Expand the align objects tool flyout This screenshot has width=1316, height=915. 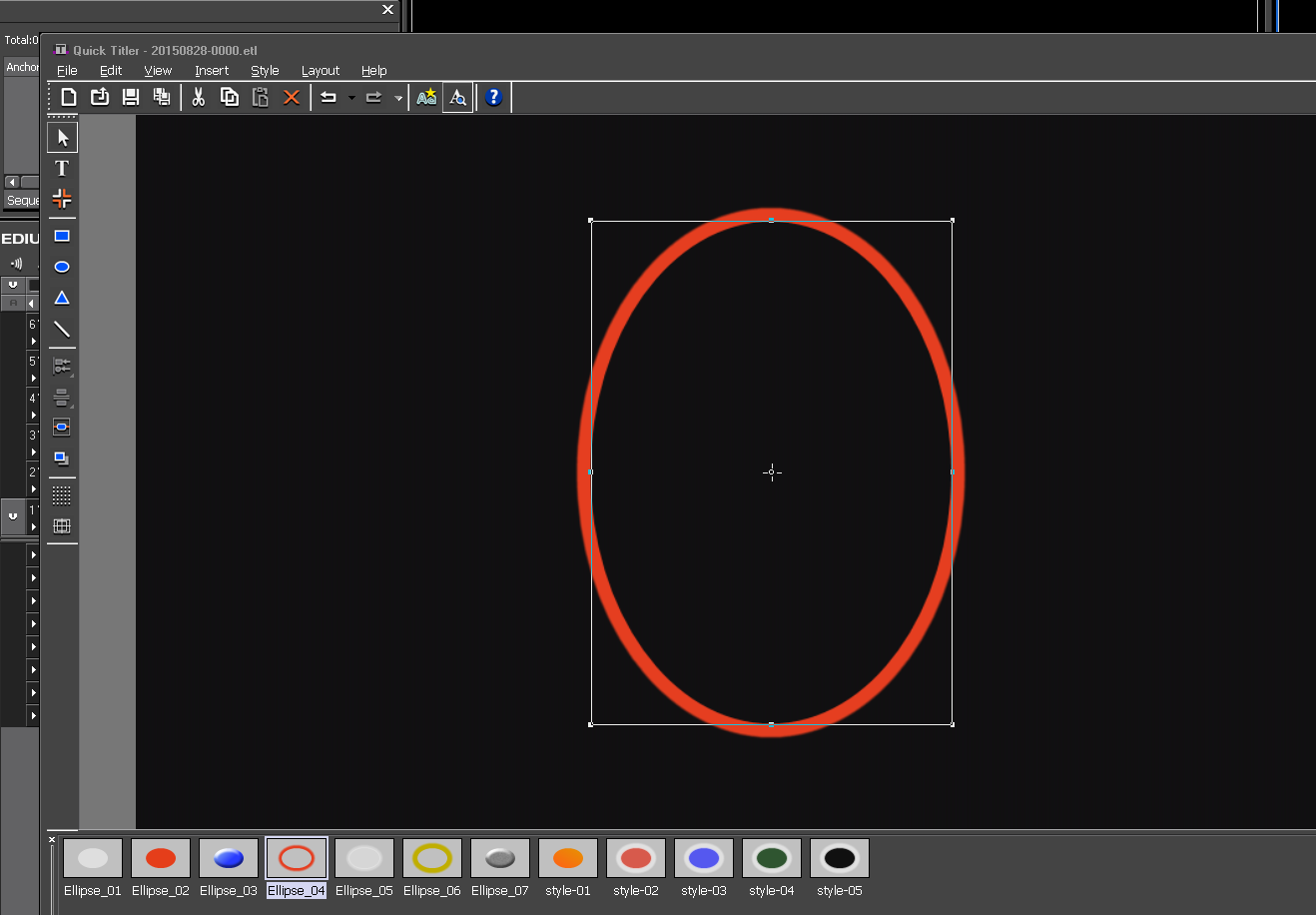point(62,367)
